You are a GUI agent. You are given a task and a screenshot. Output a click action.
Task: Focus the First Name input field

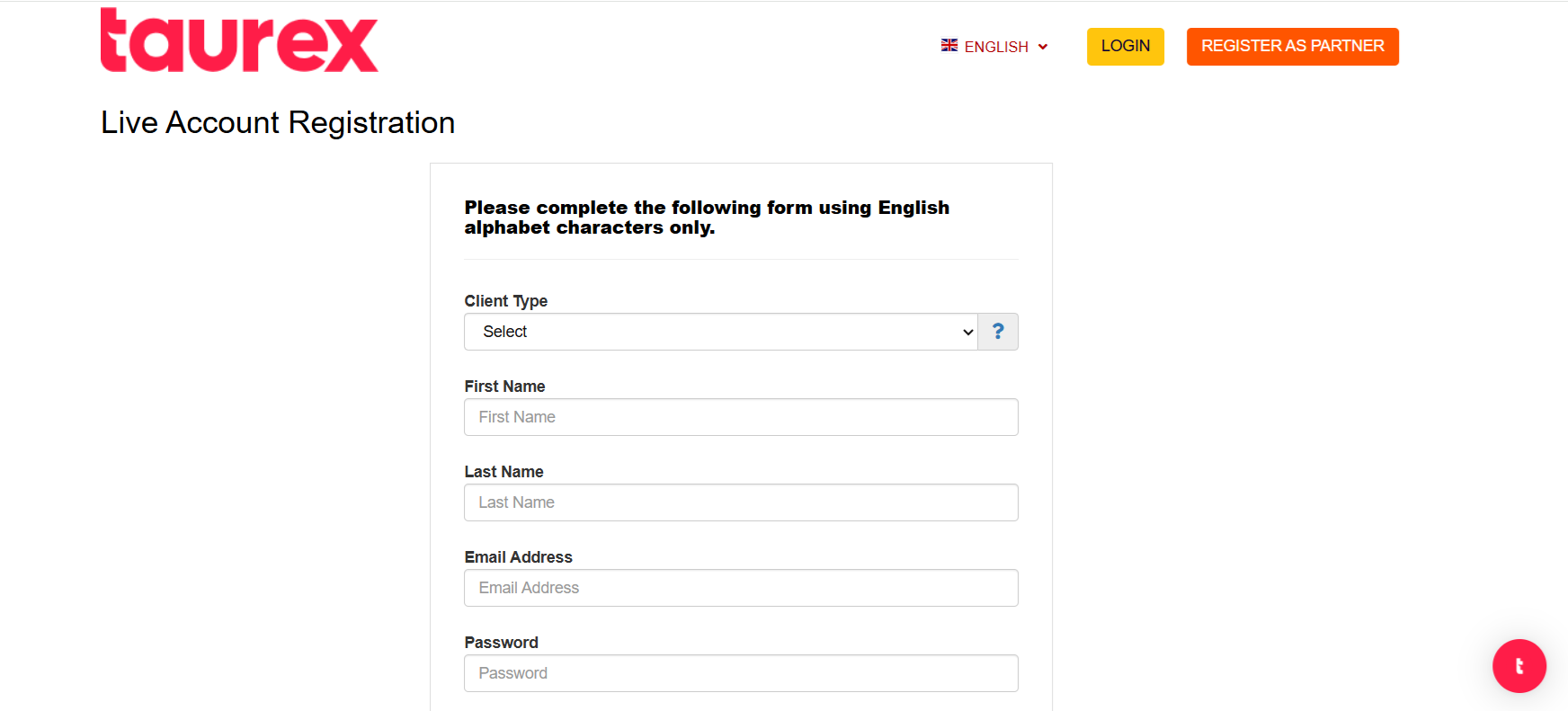click(741, 417)
